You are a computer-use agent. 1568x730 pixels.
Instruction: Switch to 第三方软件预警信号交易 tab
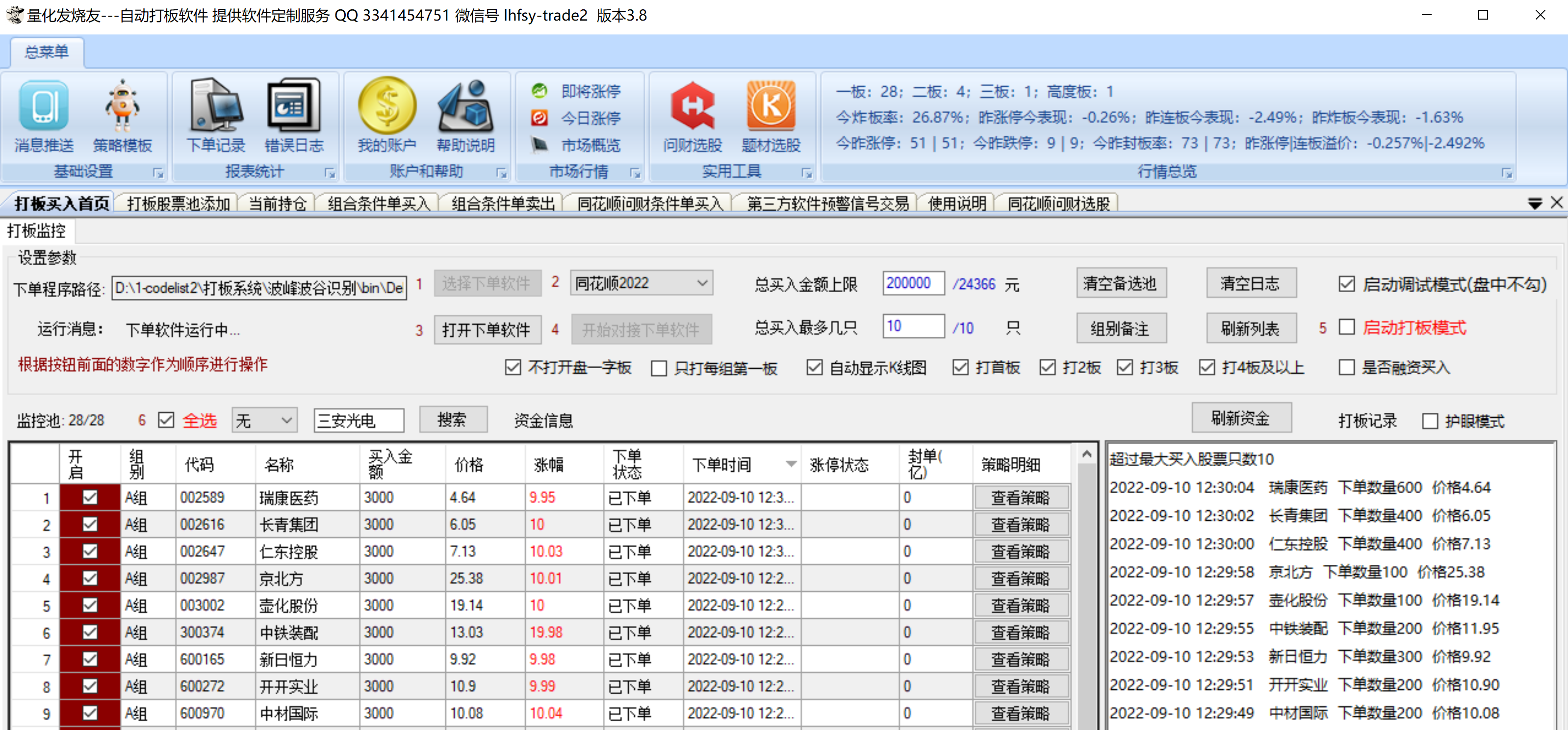828,203
